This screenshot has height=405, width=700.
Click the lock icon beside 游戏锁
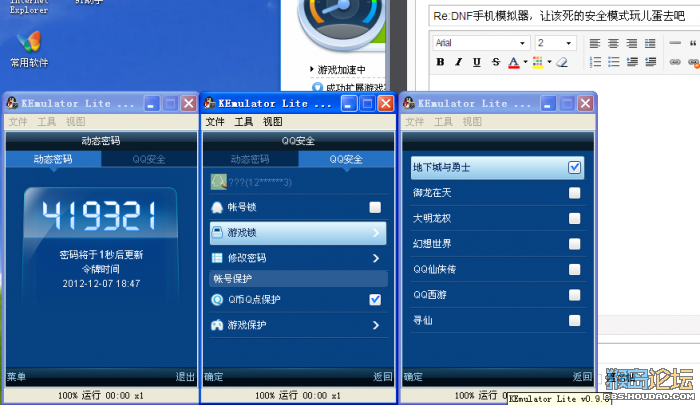217,233
